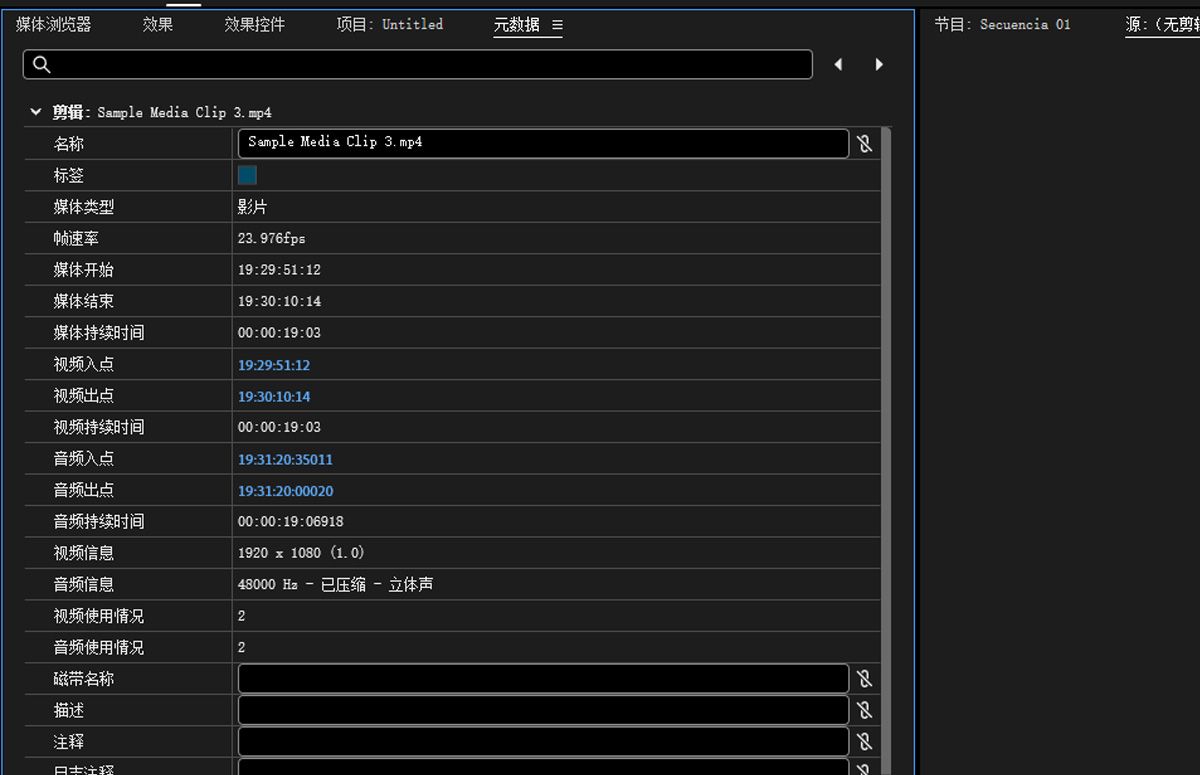This screenshot has height=775, width=1200.
Task: Click the metadata search input field
Action: pyautogui.click(x=418, y=65)
